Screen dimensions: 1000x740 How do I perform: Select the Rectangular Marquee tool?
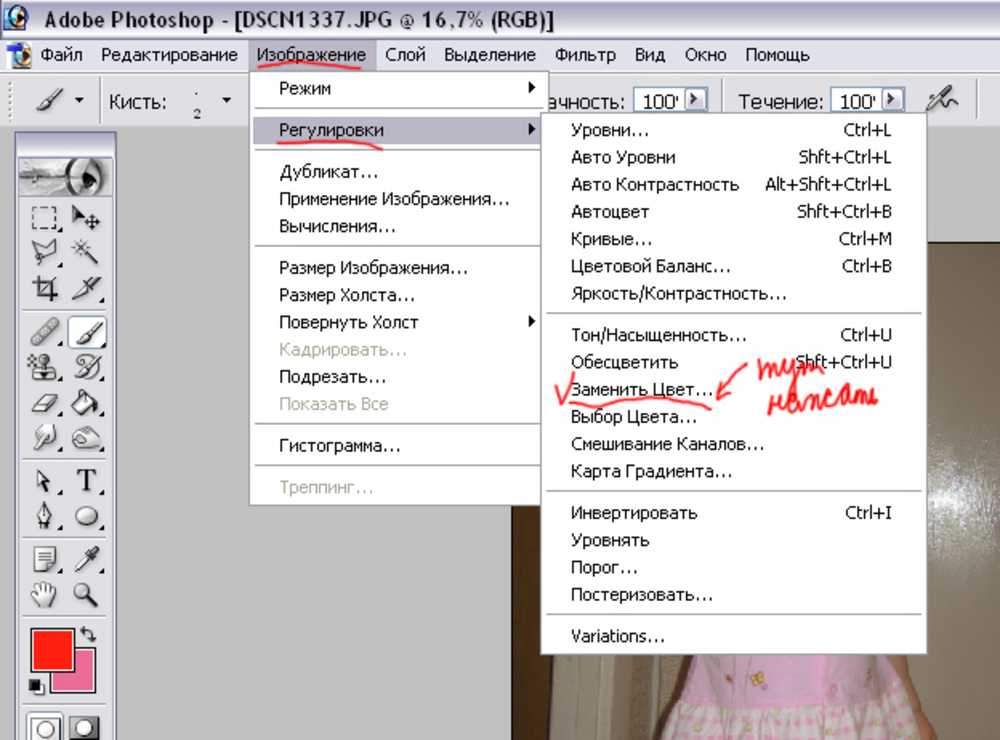pos(44,218)
